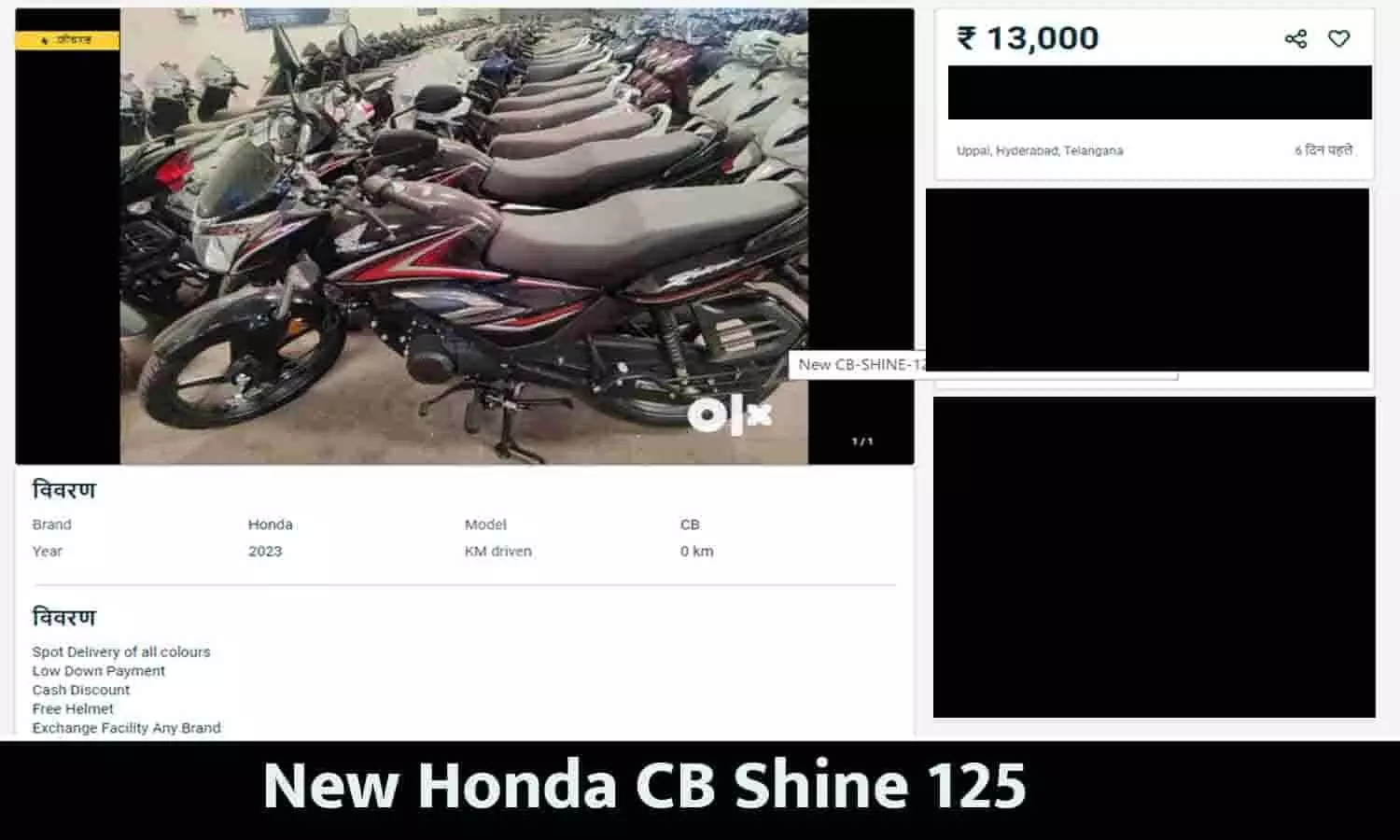Tap the heart favorite icon
The image size is (1400, 840).
click(x=1339, y=38)
